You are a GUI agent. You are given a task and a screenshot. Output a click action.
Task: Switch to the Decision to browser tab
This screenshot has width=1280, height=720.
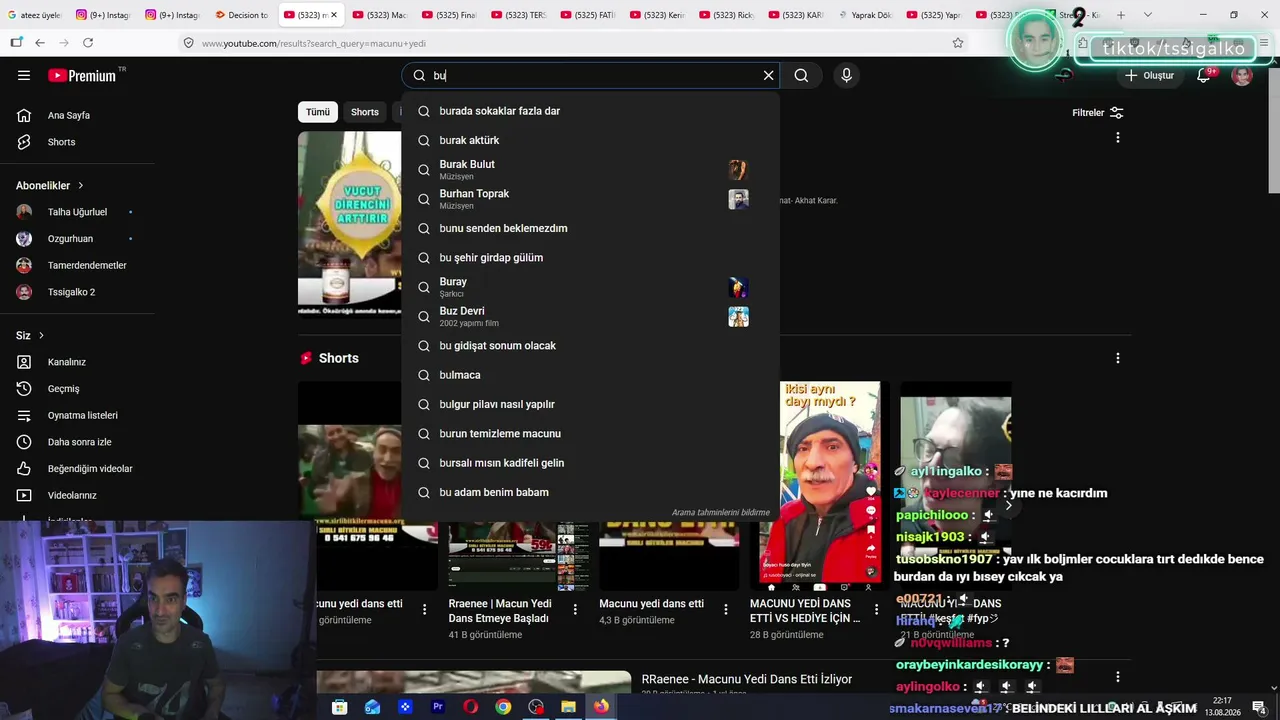tap(242, 15)
